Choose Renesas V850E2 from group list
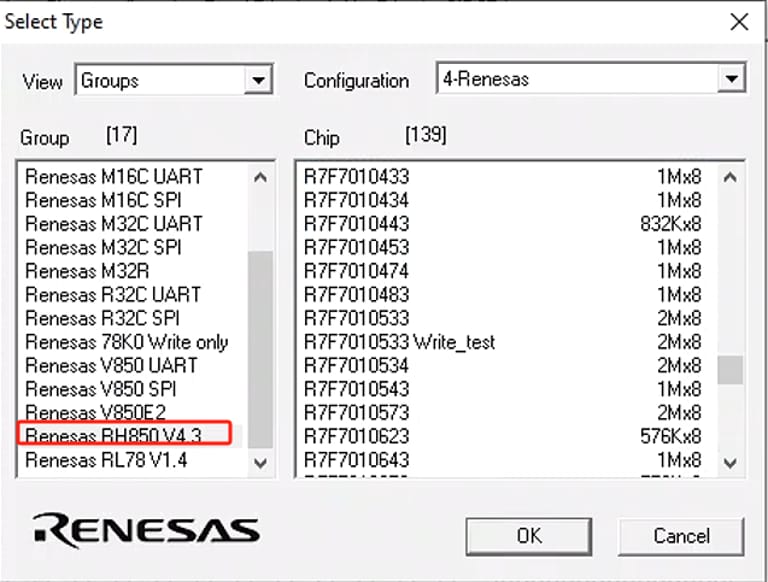 (x=97, y=413)
